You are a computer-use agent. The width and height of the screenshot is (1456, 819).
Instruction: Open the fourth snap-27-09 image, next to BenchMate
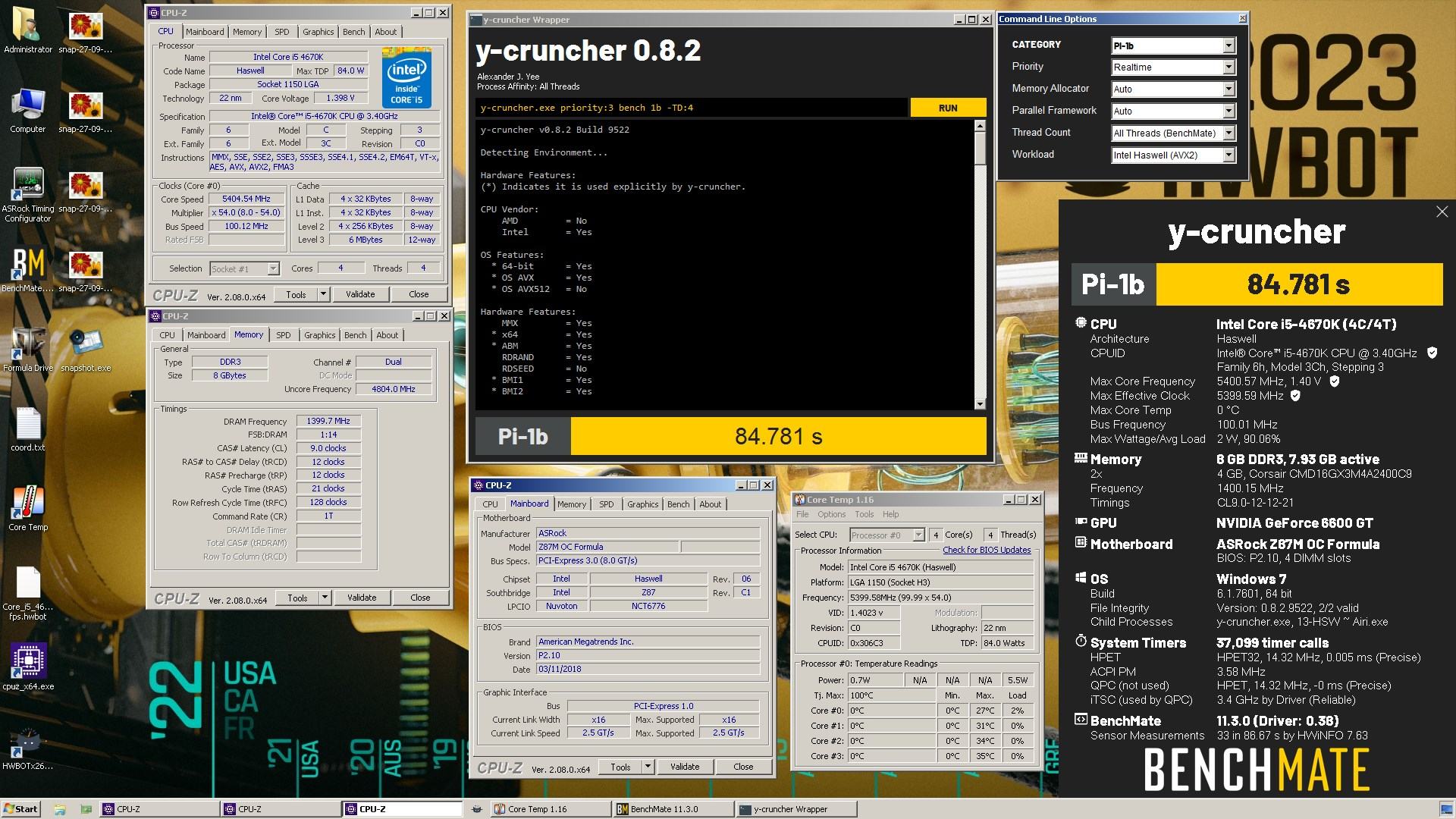click(86, 269)
